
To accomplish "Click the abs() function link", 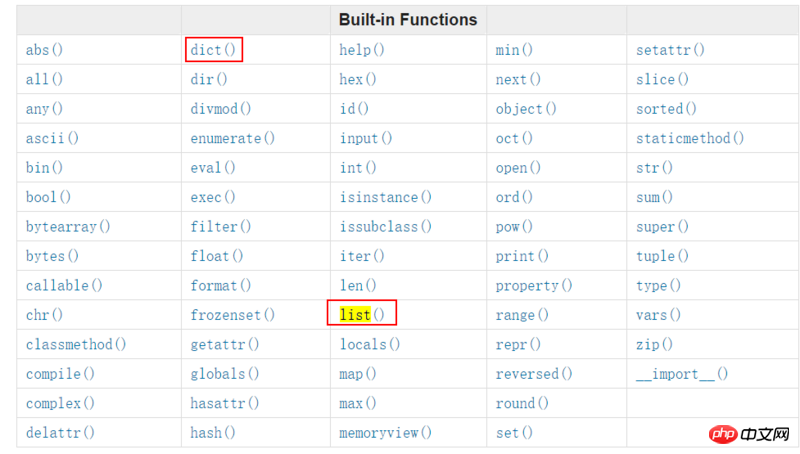I will point(44,50).
